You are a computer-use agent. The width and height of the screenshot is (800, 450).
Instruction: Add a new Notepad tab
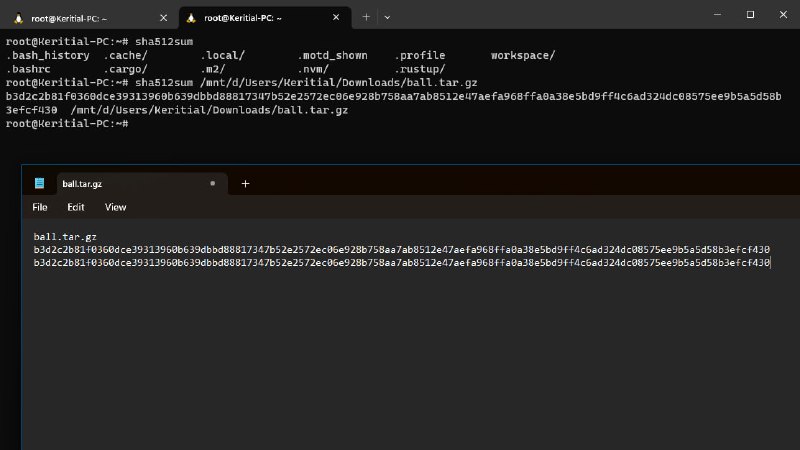click(245, 184)
